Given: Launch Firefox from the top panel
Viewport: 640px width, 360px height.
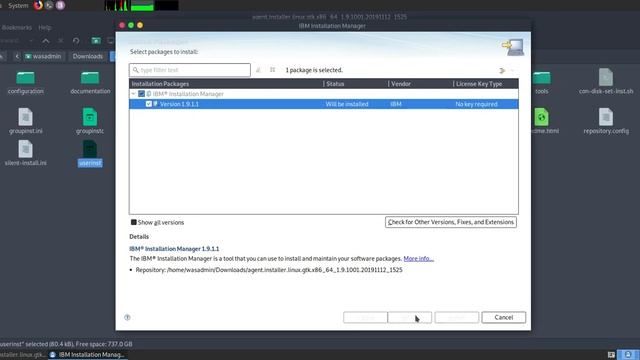Looking at the screenshot, I should [x=38, y=5].
